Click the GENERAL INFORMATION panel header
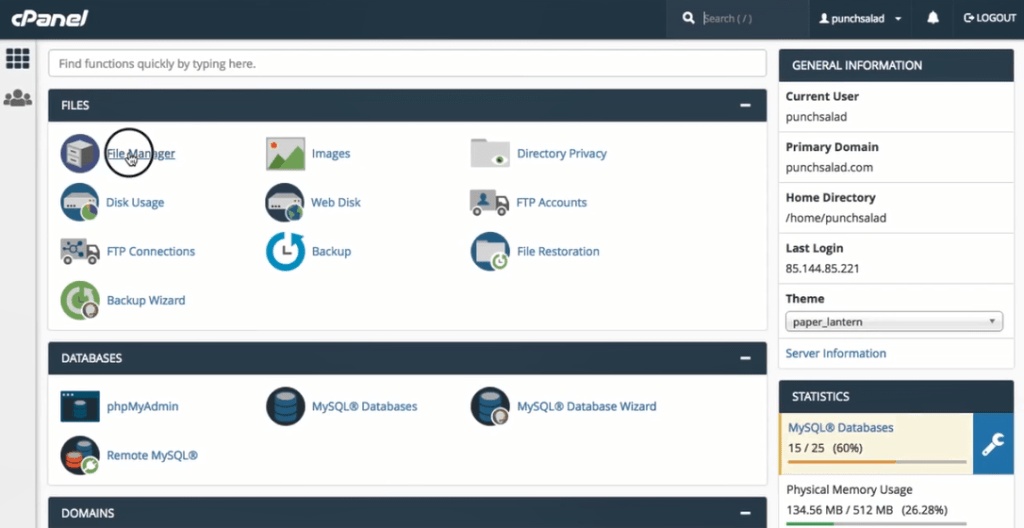 tap(896, 65)
